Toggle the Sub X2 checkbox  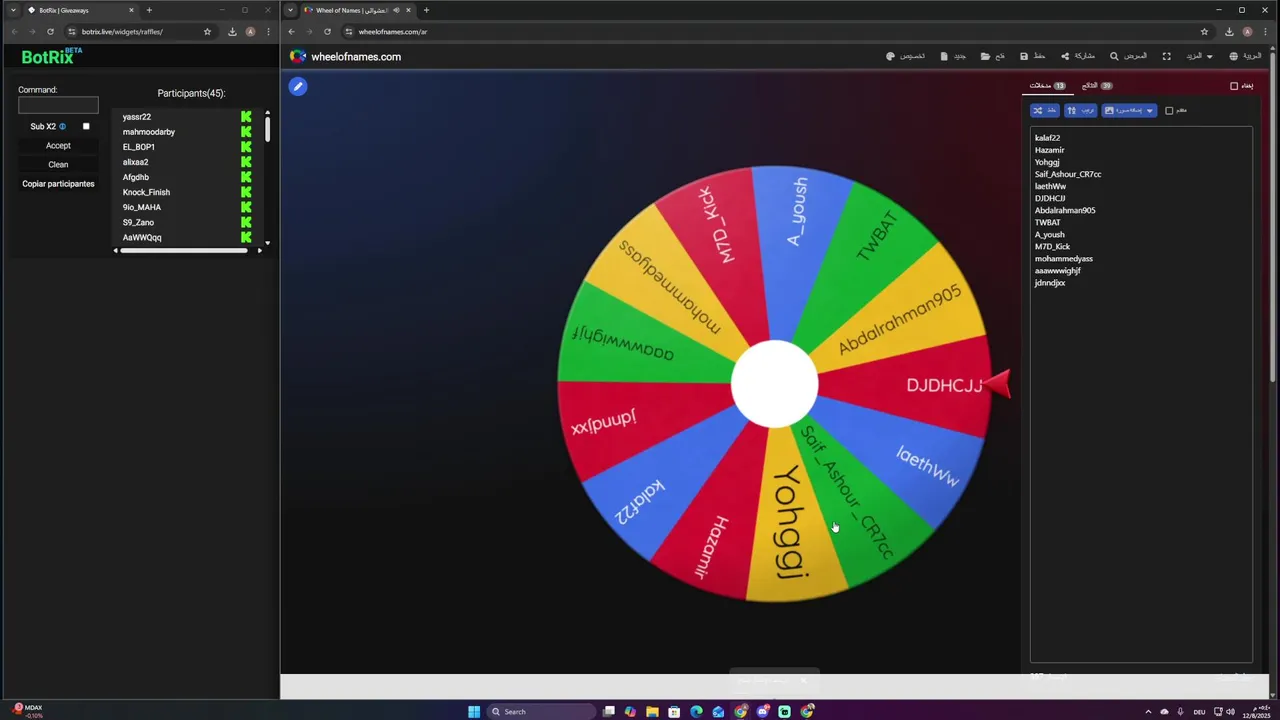click(x=86, y=127)
